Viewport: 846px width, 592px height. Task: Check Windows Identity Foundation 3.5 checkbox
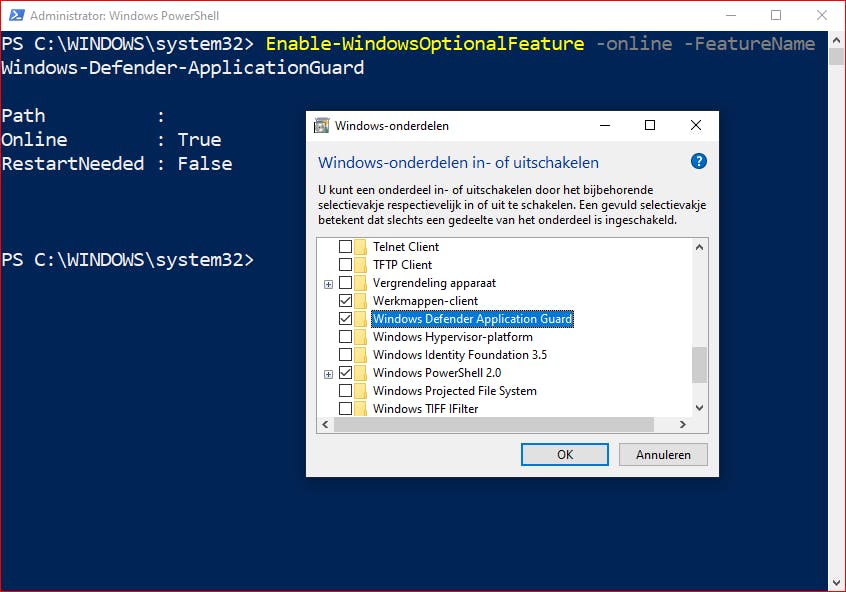[x=345, y=355]
